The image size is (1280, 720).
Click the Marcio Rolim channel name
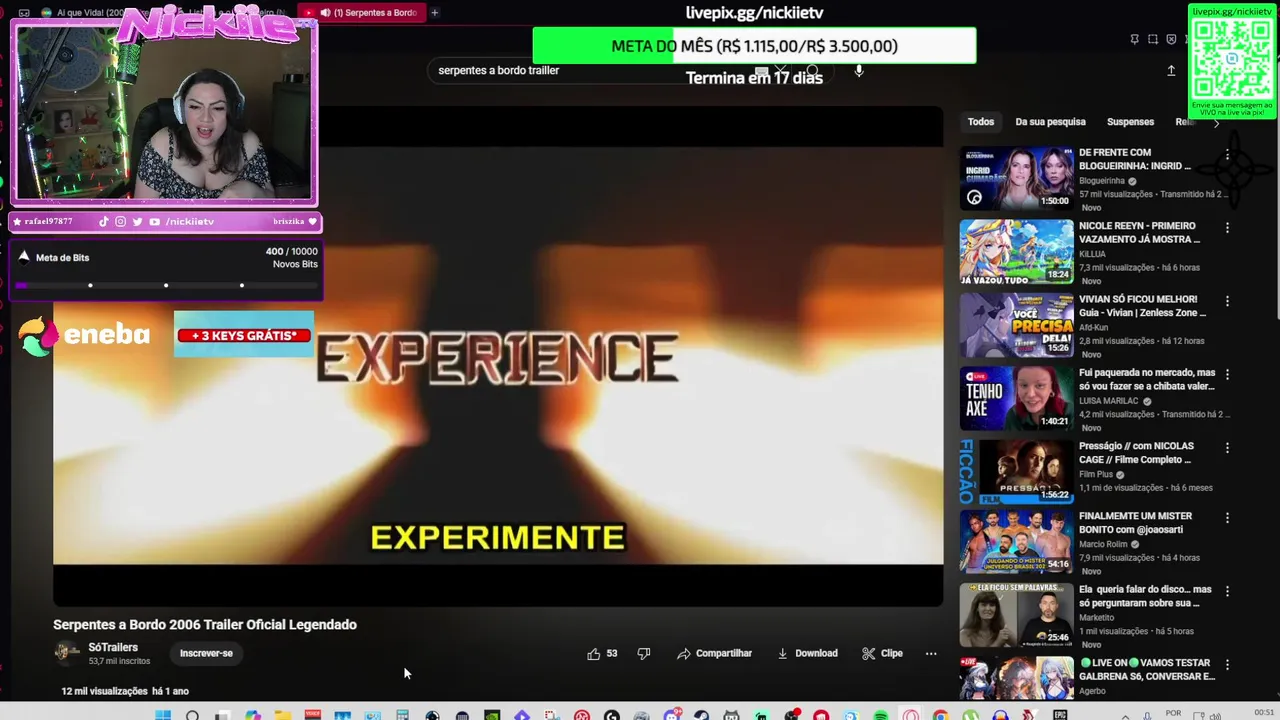click(1105, 545)
